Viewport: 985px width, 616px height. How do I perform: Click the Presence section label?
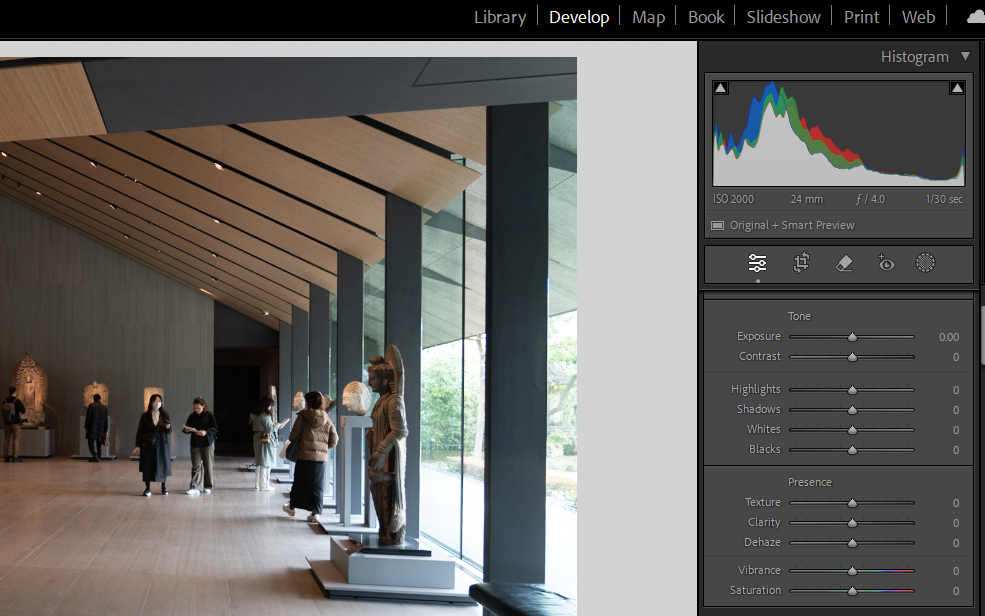click(x=810, y=482)
